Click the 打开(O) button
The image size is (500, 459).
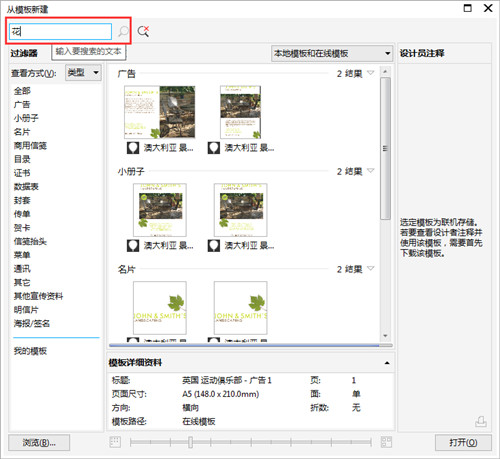point(463,443)
